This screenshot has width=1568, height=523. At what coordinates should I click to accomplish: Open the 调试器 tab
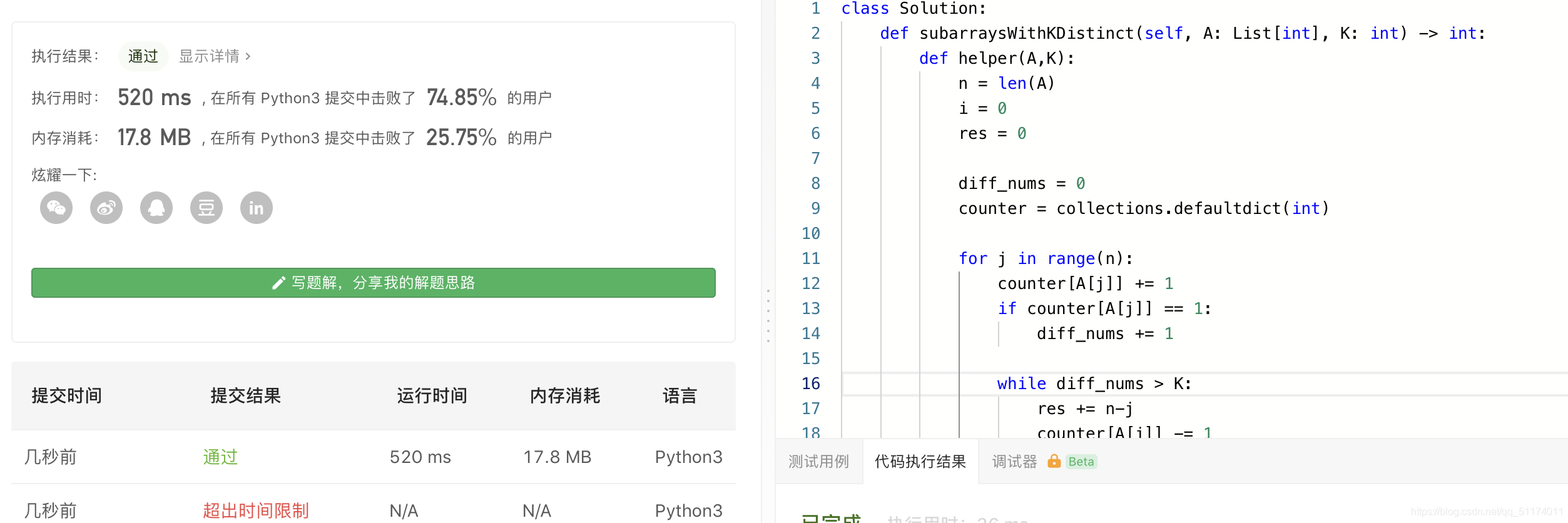[x=1015, y=462]
